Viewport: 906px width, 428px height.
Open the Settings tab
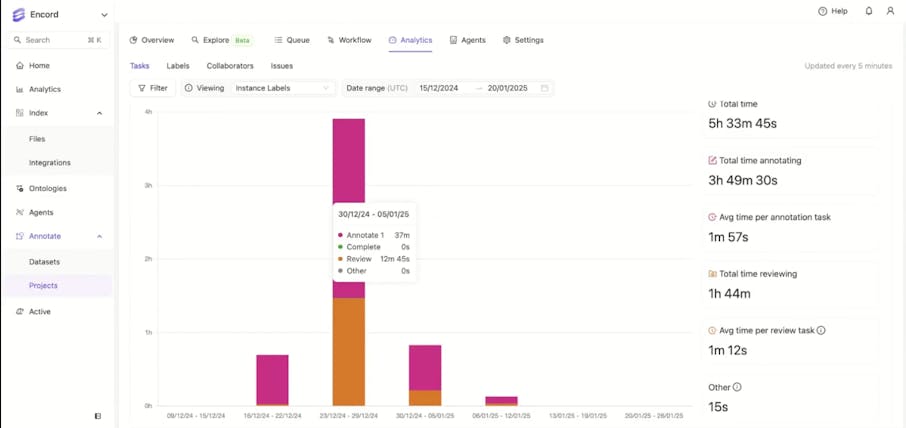[523, 40]
